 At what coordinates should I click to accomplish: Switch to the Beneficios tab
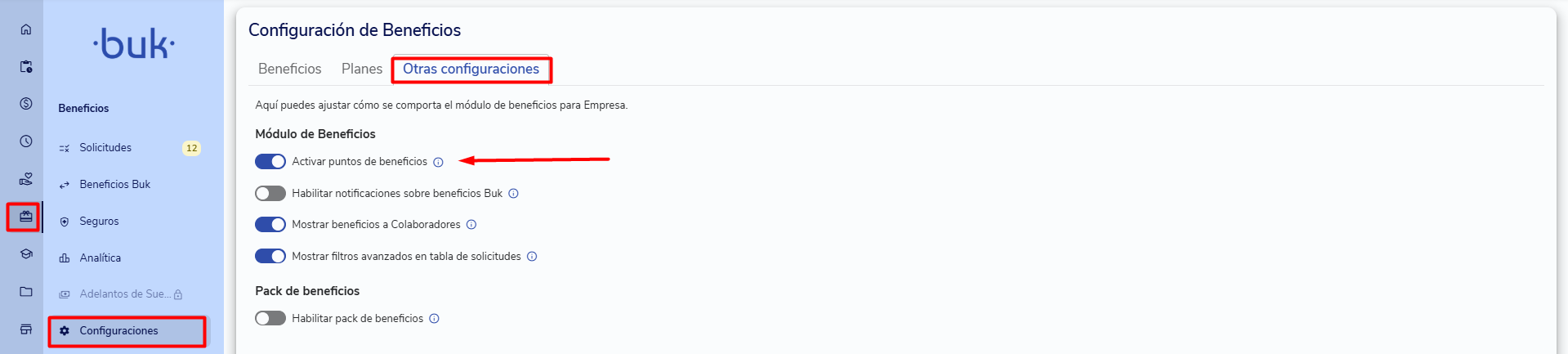coord(290,69)
